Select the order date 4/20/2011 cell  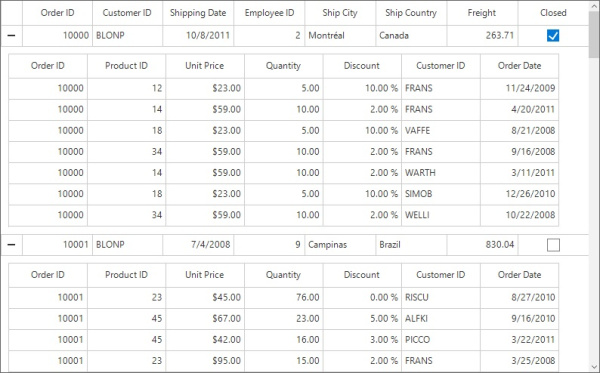(x=519, y=109)
